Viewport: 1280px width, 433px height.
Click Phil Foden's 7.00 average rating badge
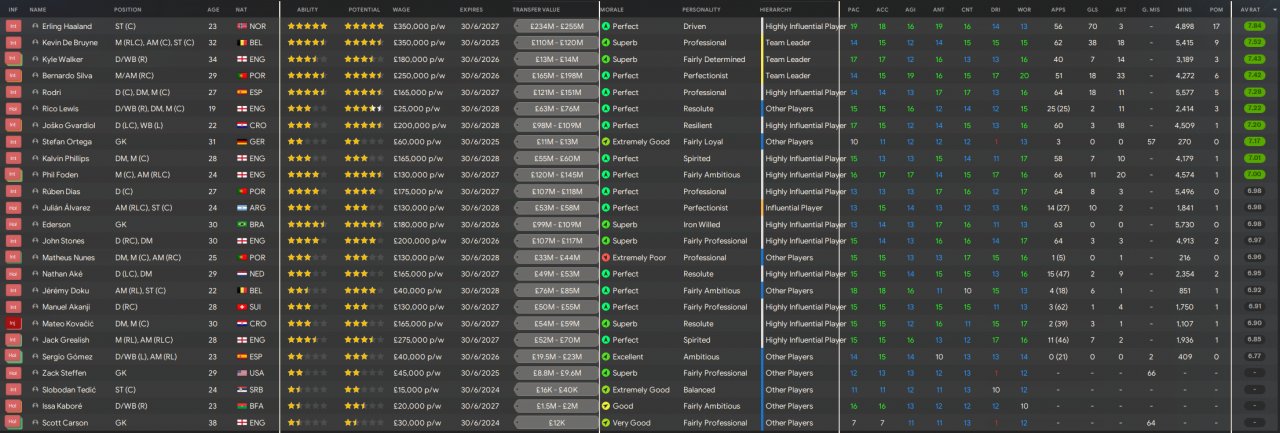point(1254,175)
